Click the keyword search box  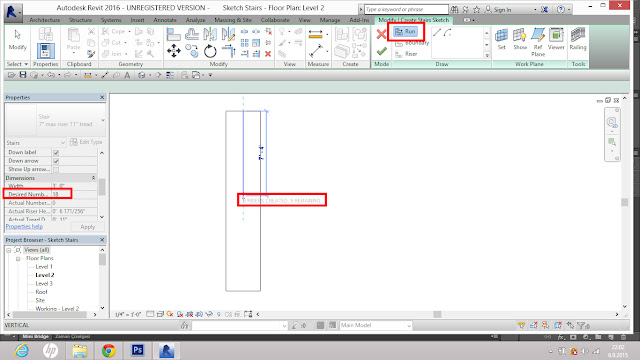tap(406, 9)
